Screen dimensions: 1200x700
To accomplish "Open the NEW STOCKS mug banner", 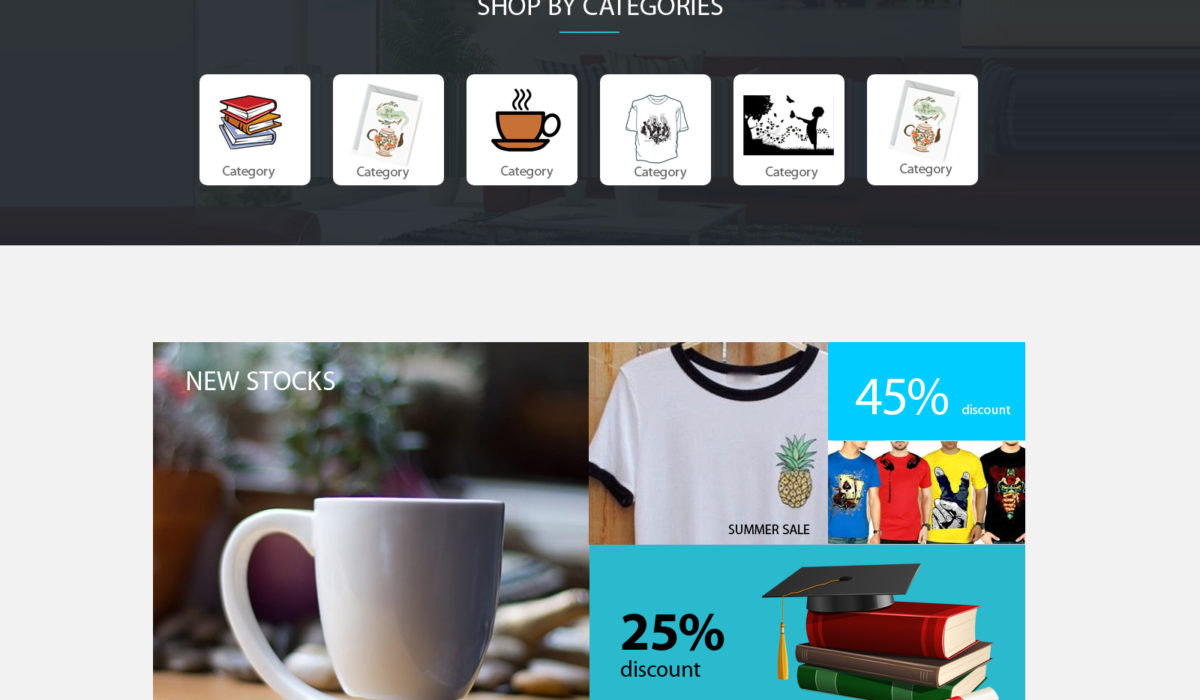I will tap(371, 521).
